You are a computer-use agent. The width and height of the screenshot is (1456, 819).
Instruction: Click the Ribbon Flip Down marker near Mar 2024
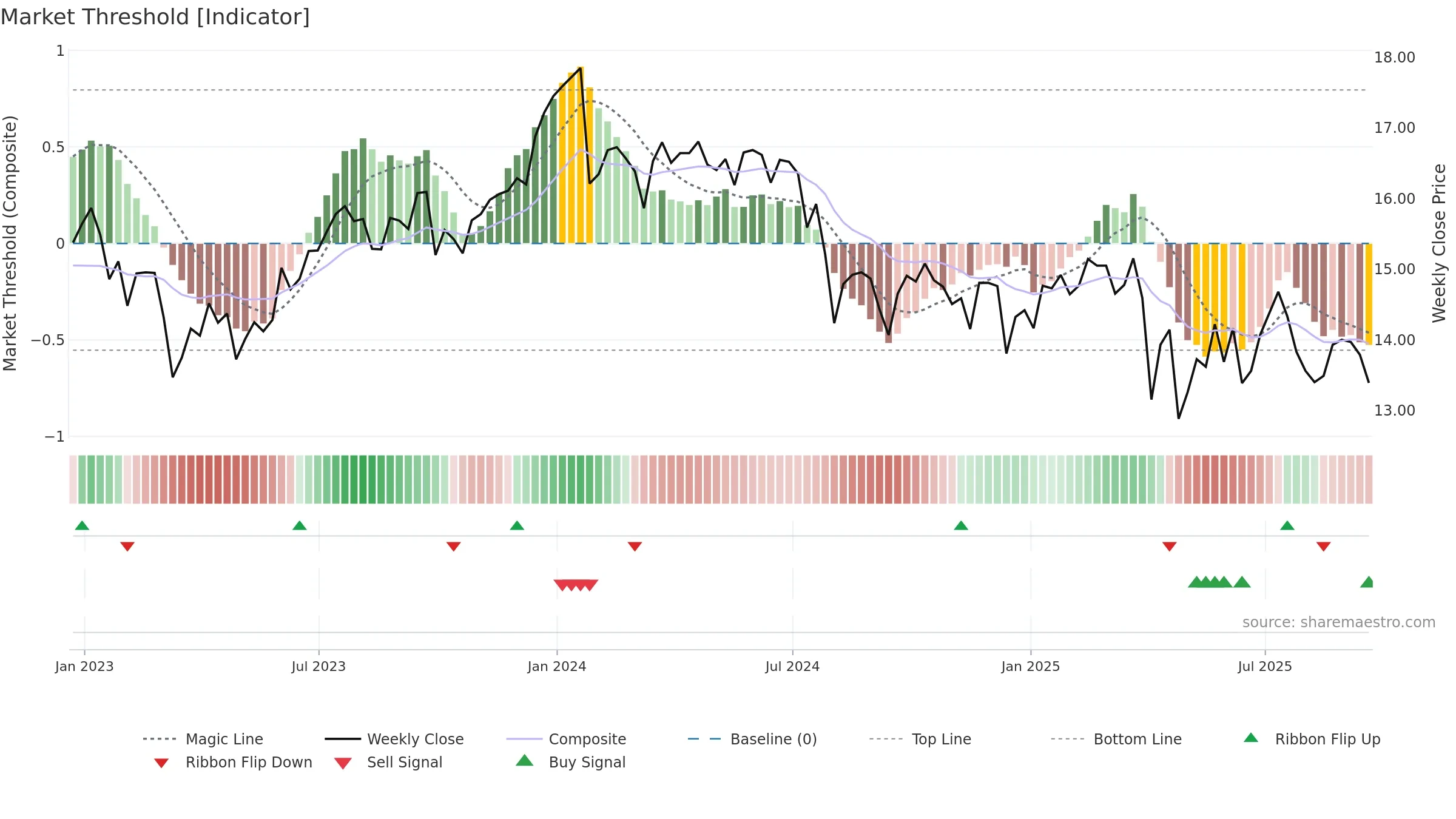coord(635,547)
